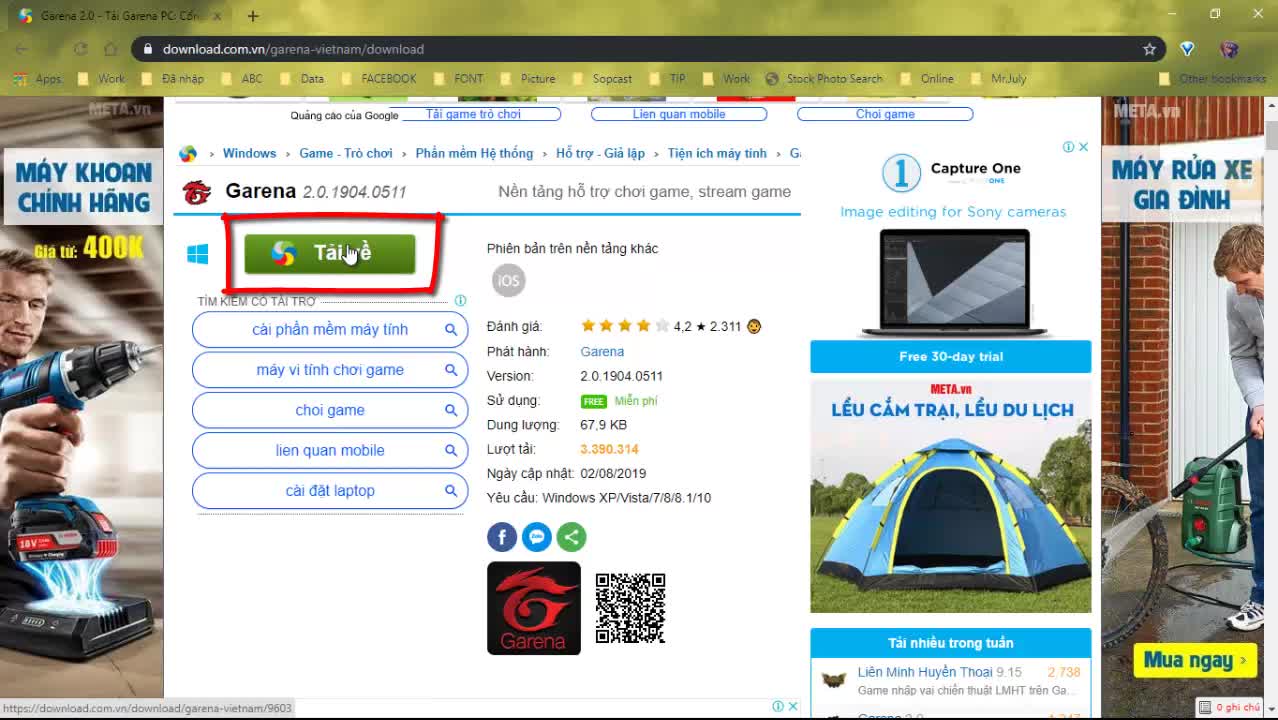Image resolution: width=1278 pixels, height=720 pixels.
Task: Click the browser home button
Action: click(x=111, y=49)
